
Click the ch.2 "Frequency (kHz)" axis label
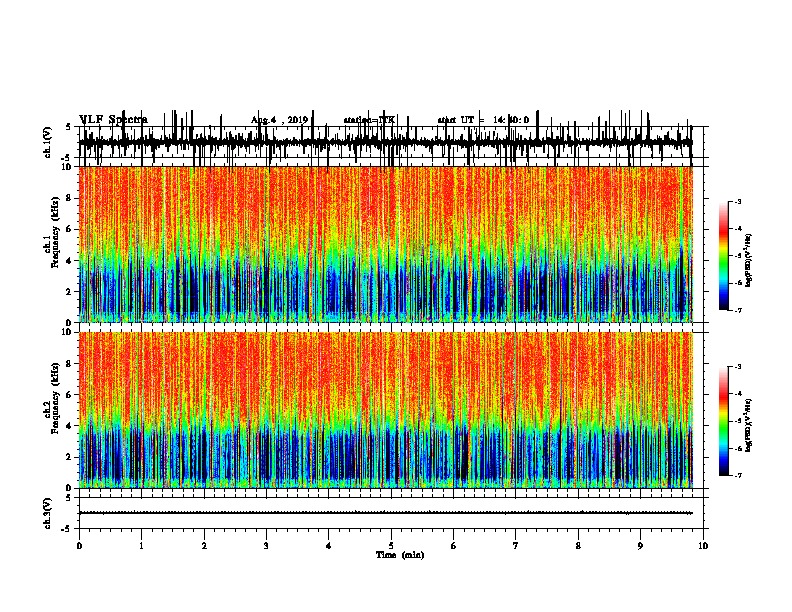[55, 398]
